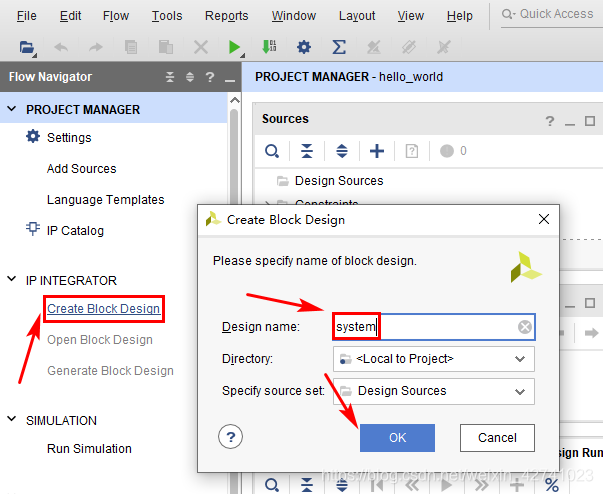603x494 pixels.
Task: Click the Sources panel search icon
Action: tap(272, 151)
